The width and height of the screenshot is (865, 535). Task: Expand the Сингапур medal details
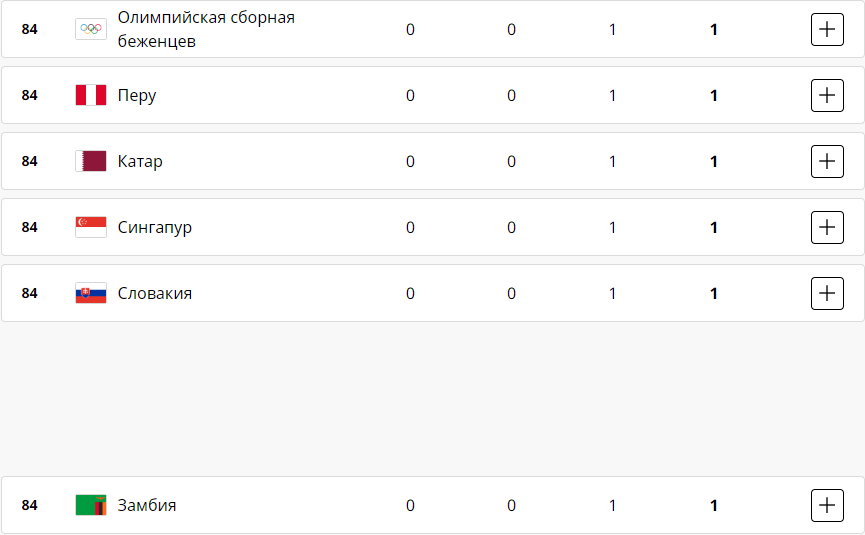tap(827, 228)
